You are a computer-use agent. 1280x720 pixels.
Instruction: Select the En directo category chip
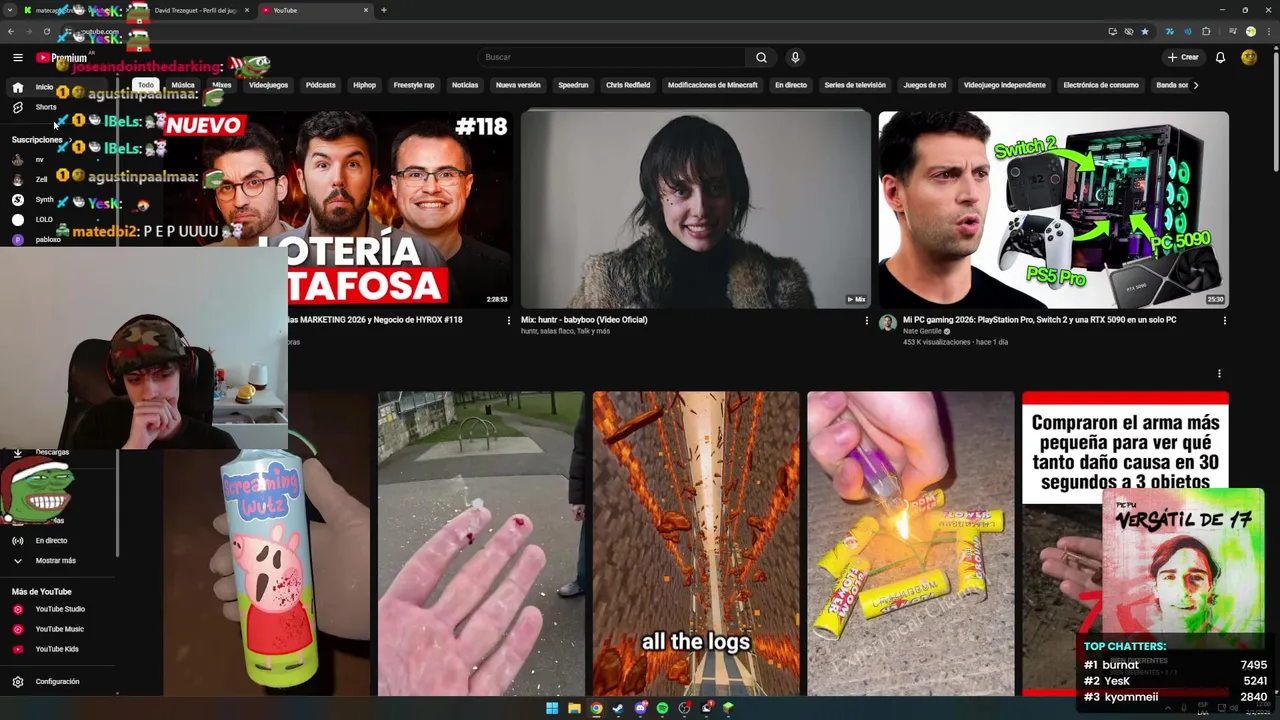[790, 85]
